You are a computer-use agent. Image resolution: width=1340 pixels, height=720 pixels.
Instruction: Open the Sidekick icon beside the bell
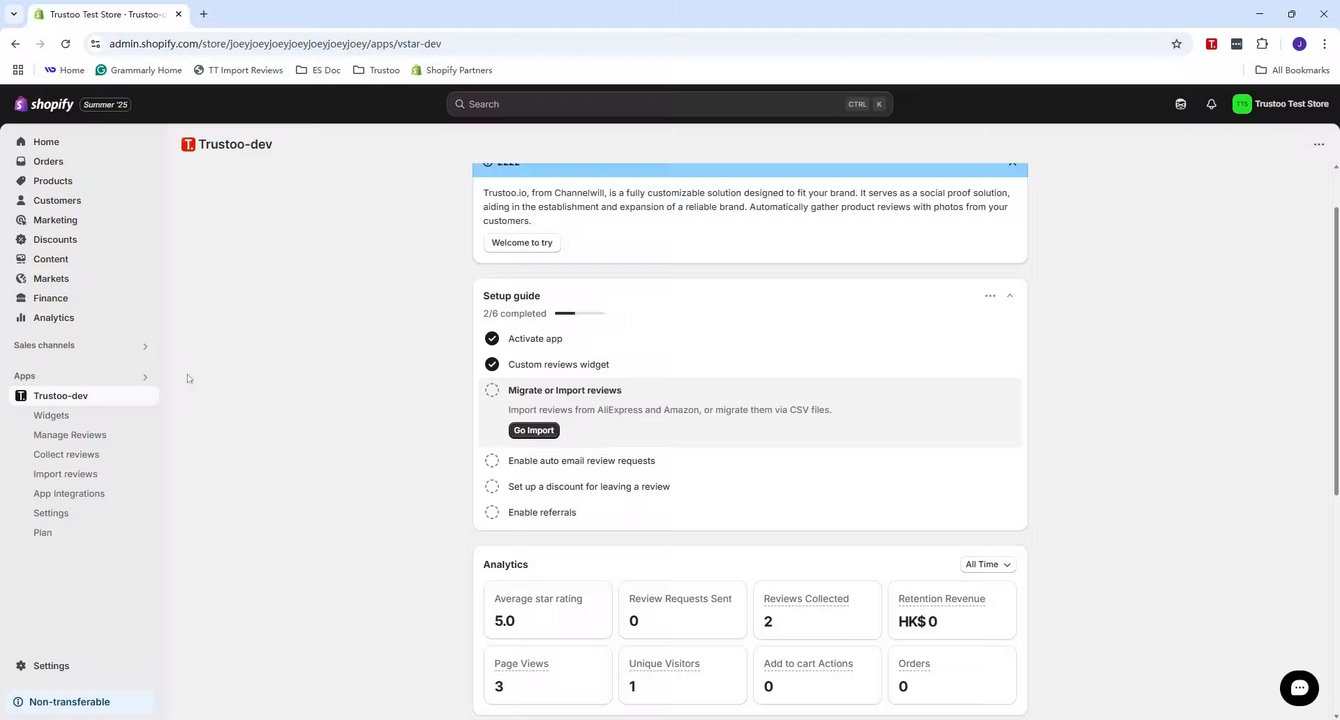click(x=1181, y=104)
